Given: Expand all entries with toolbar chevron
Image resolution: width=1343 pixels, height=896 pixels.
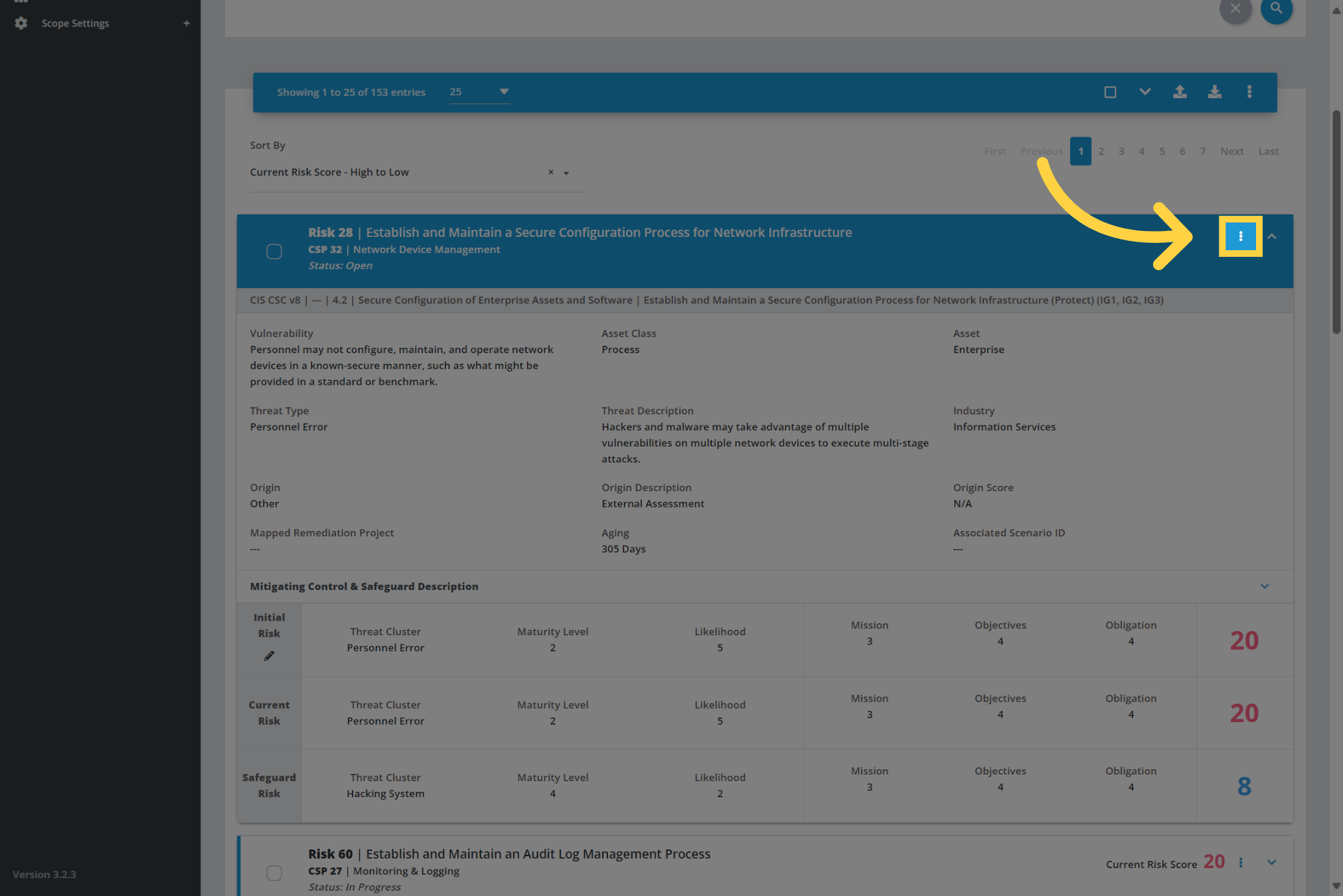Looking at the screenshot, I should [x=1145, y=92].
